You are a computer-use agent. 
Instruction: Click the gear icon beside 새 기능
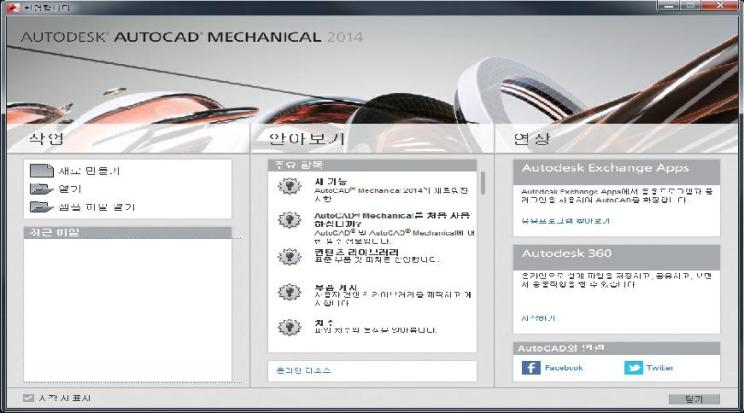point(289,185)
